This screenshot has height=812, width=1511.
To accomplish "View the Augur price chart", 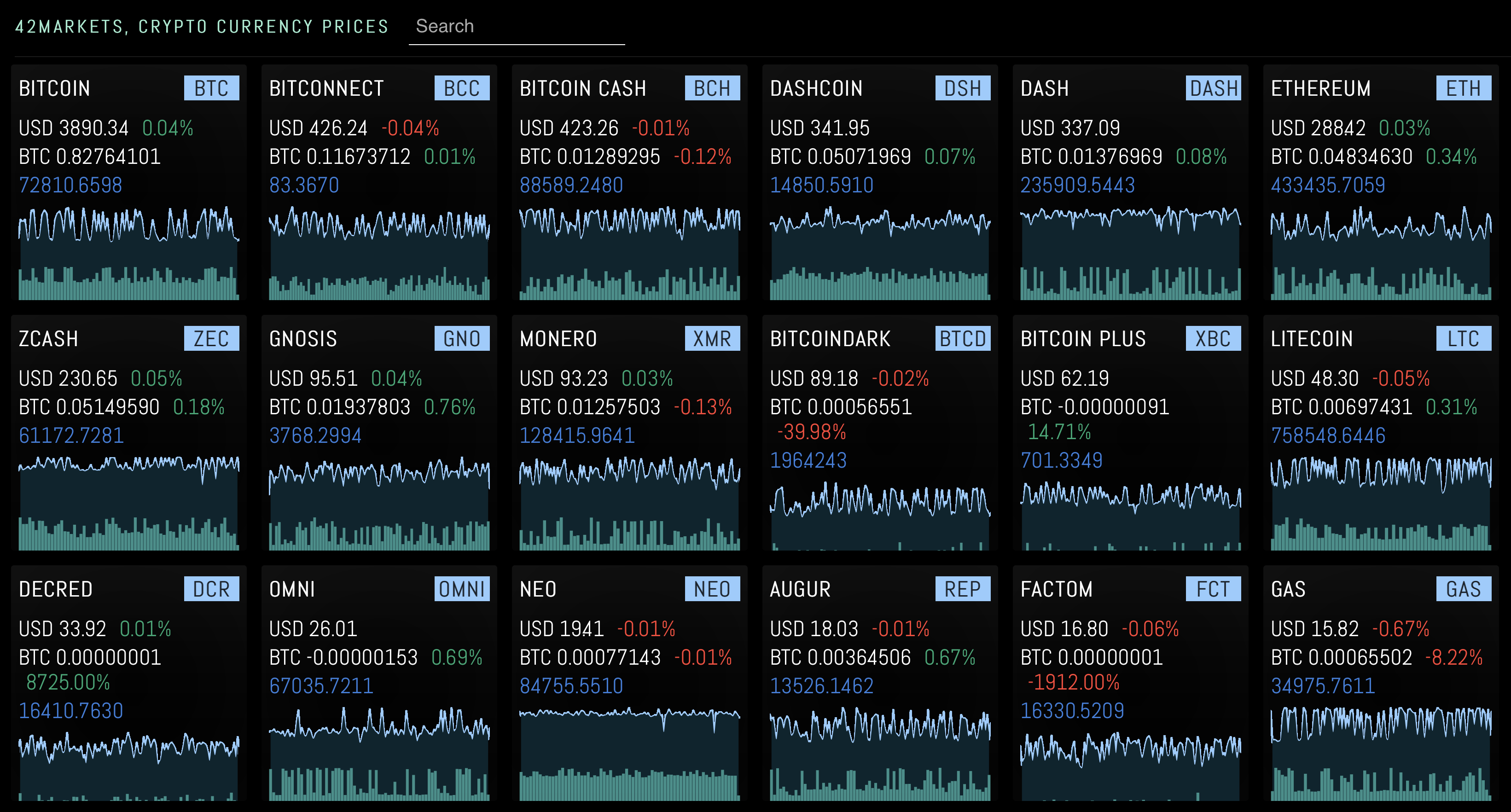I will pos(880,754).
